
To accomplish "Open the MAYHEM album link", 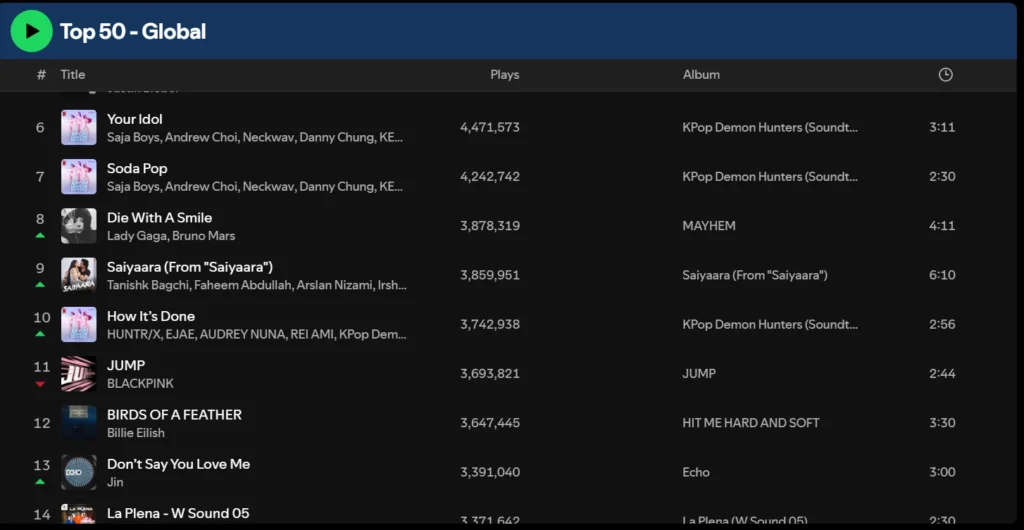I will (x=709, y=226).
